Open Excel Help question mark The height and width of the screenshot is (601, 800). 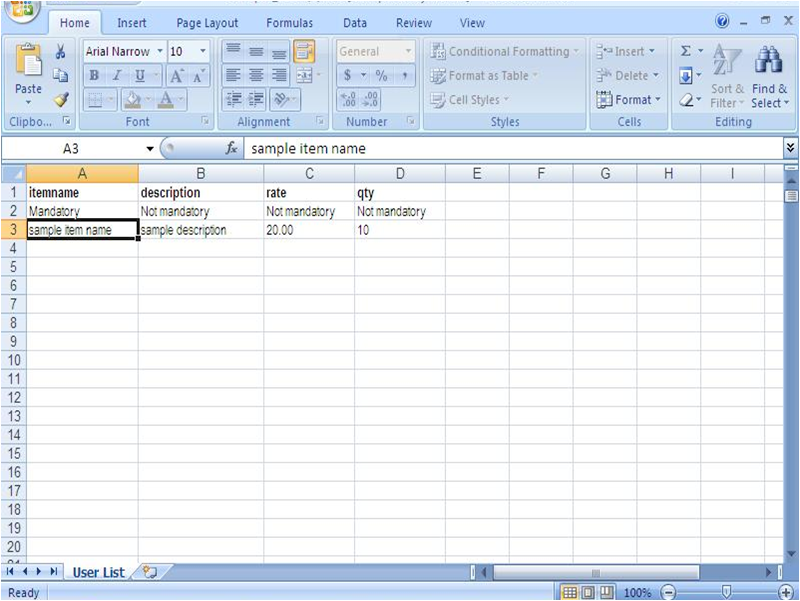pyautogui.click(x=722, y=21)
